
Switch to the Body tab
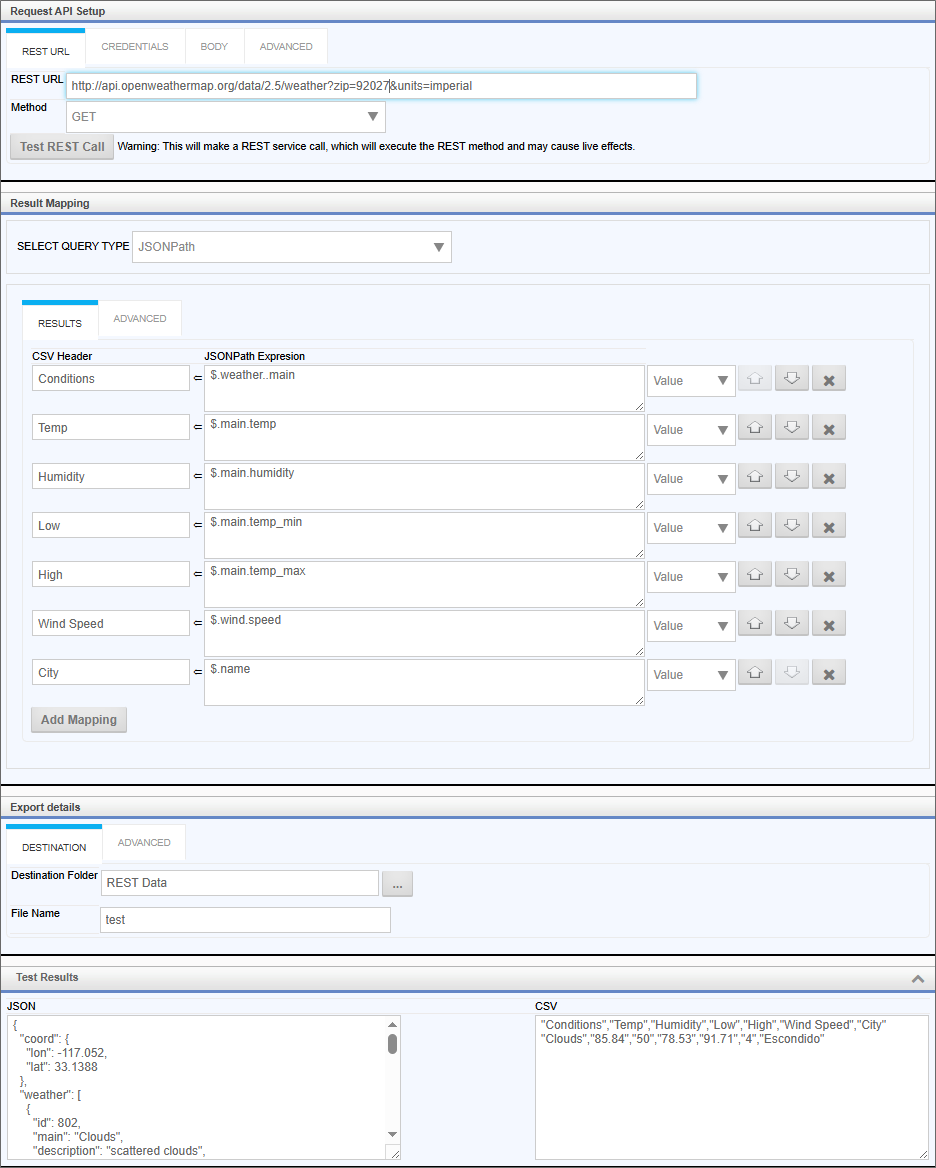tap(214, 47)
